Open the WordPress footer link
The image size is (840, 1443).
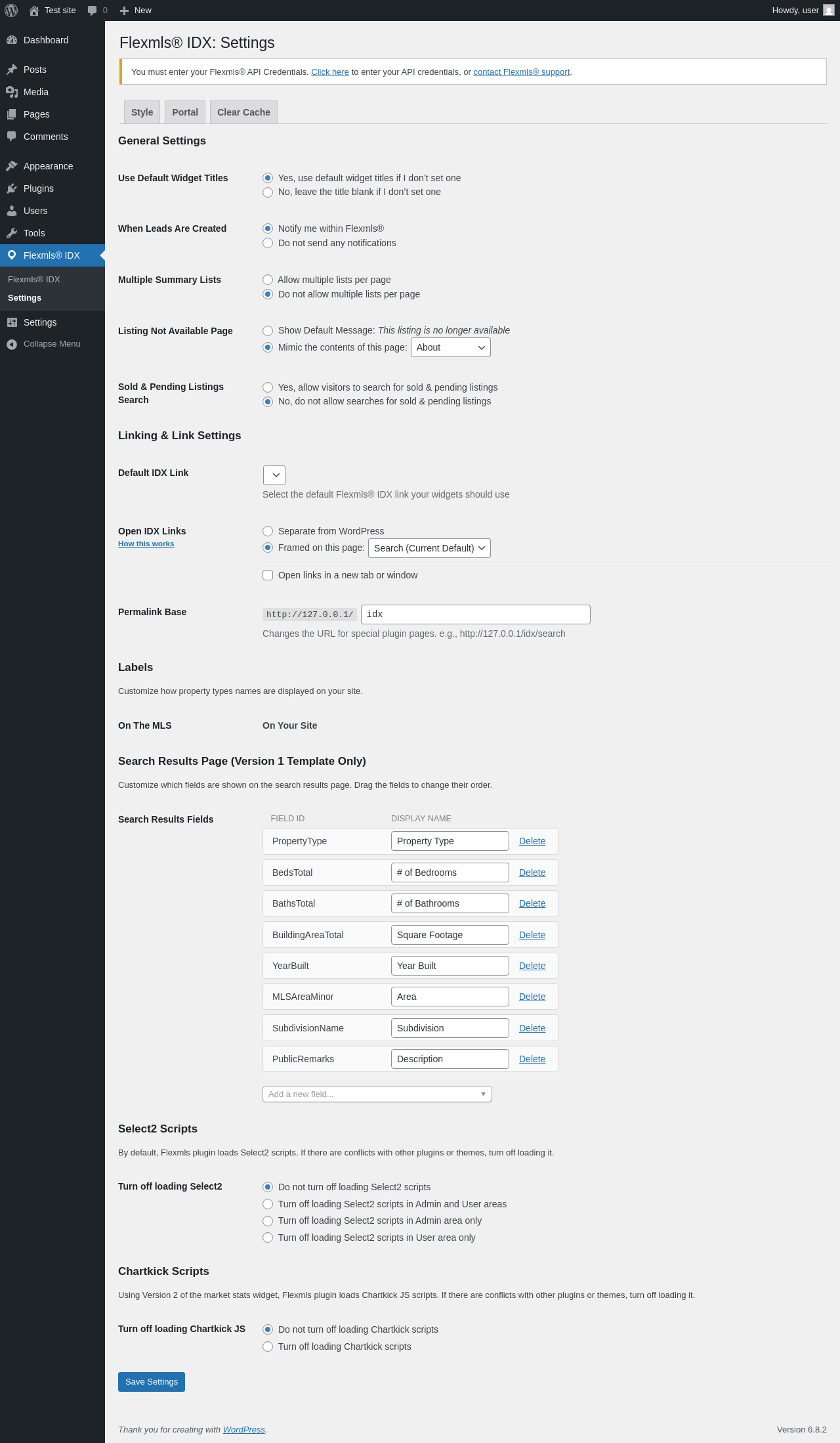tap(244, 1429)
